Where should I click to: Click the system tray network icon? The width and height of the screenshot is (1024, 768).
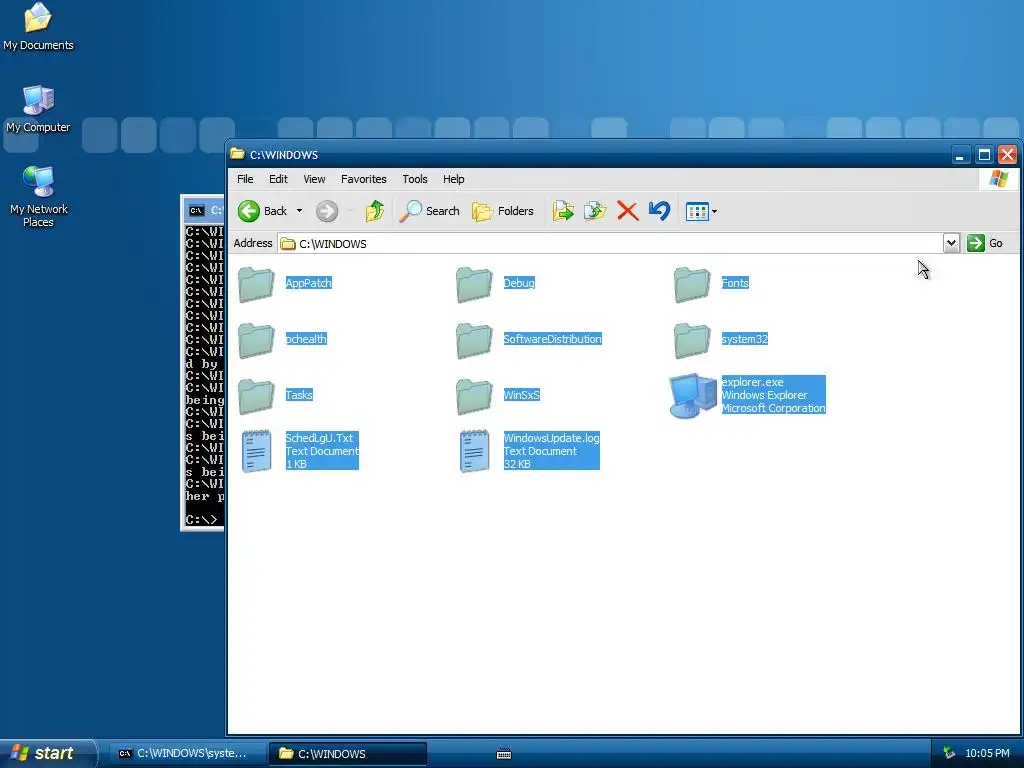949,753
